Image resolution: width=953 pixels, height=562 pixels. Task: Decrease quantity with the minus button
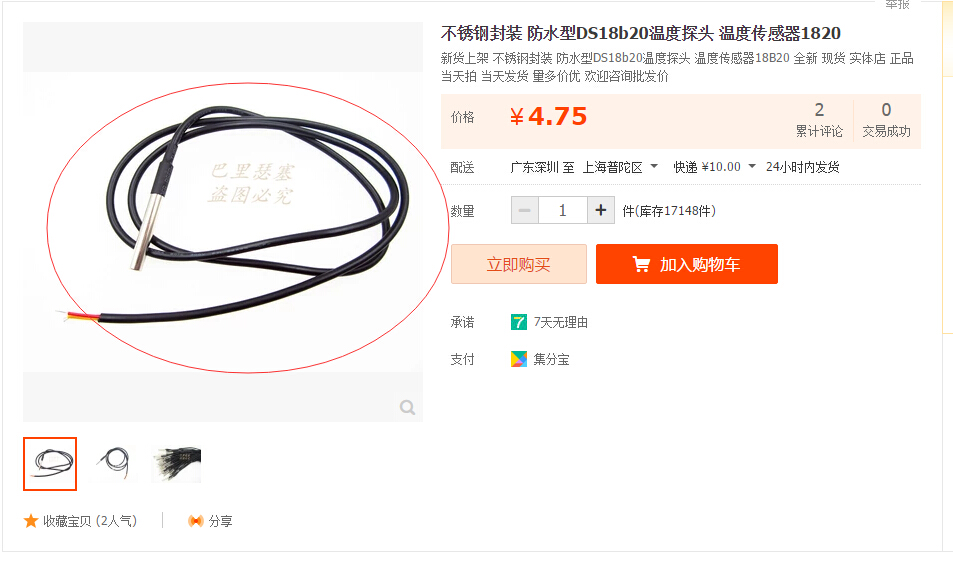(525, 210)
